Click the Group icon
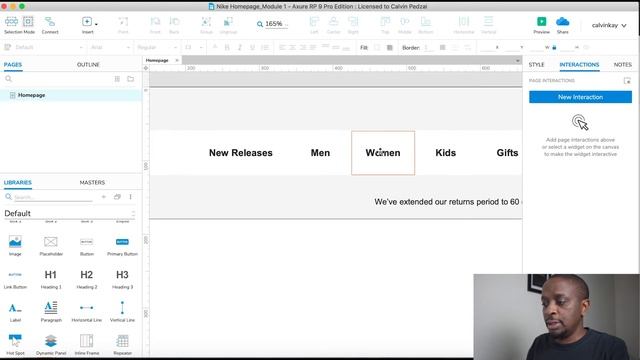 click(206, 21)
